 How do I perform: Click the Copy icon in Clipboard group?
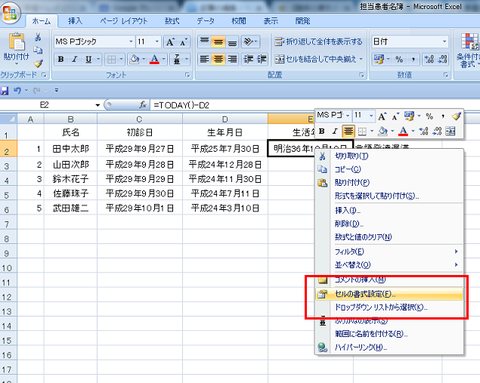tap(38, 50)
